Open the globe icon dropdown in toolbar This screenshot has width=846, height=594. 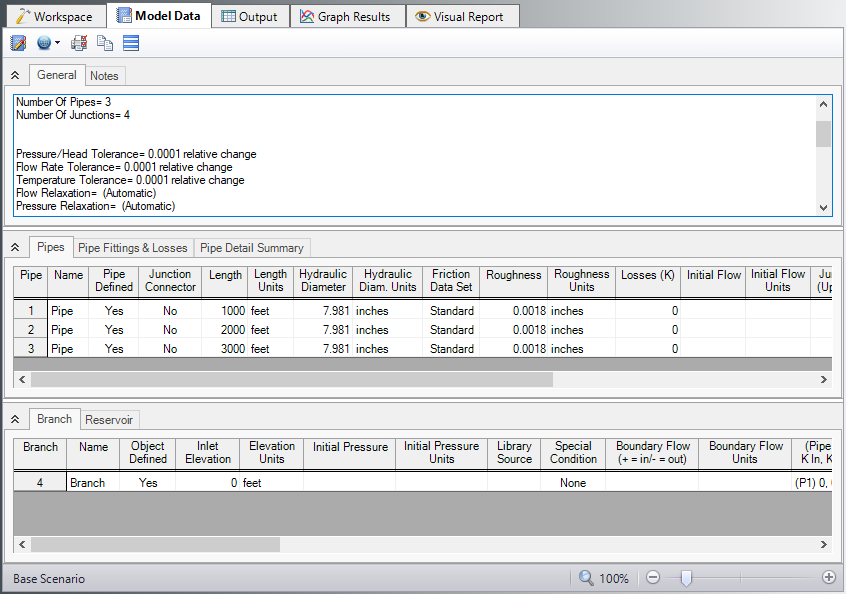(x=48, y=43)
